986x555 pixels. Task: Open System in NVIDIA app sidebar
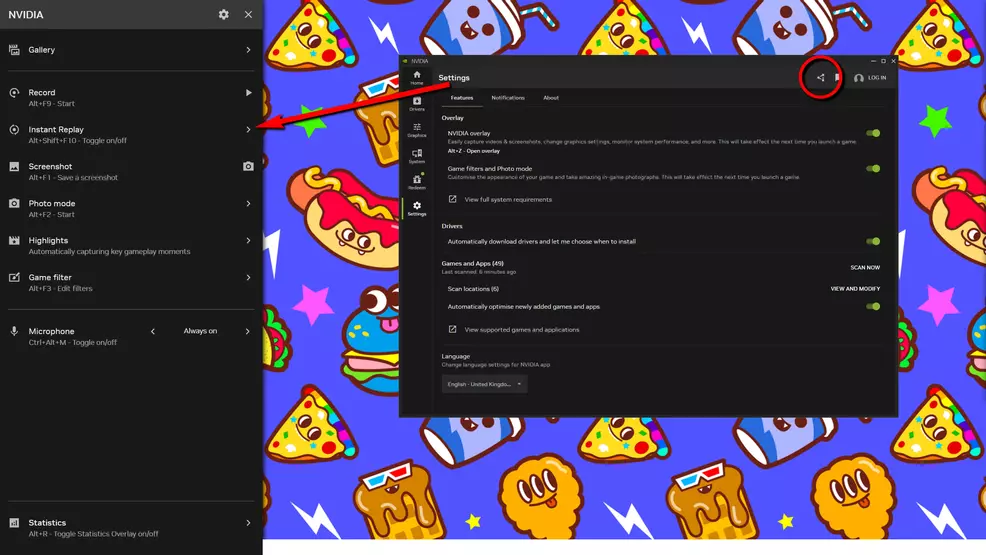tap(416, 157)
